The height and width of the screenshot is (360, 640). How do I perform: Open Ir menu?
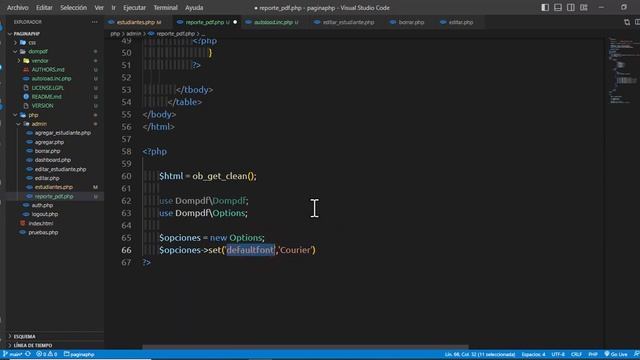point(113,7)
